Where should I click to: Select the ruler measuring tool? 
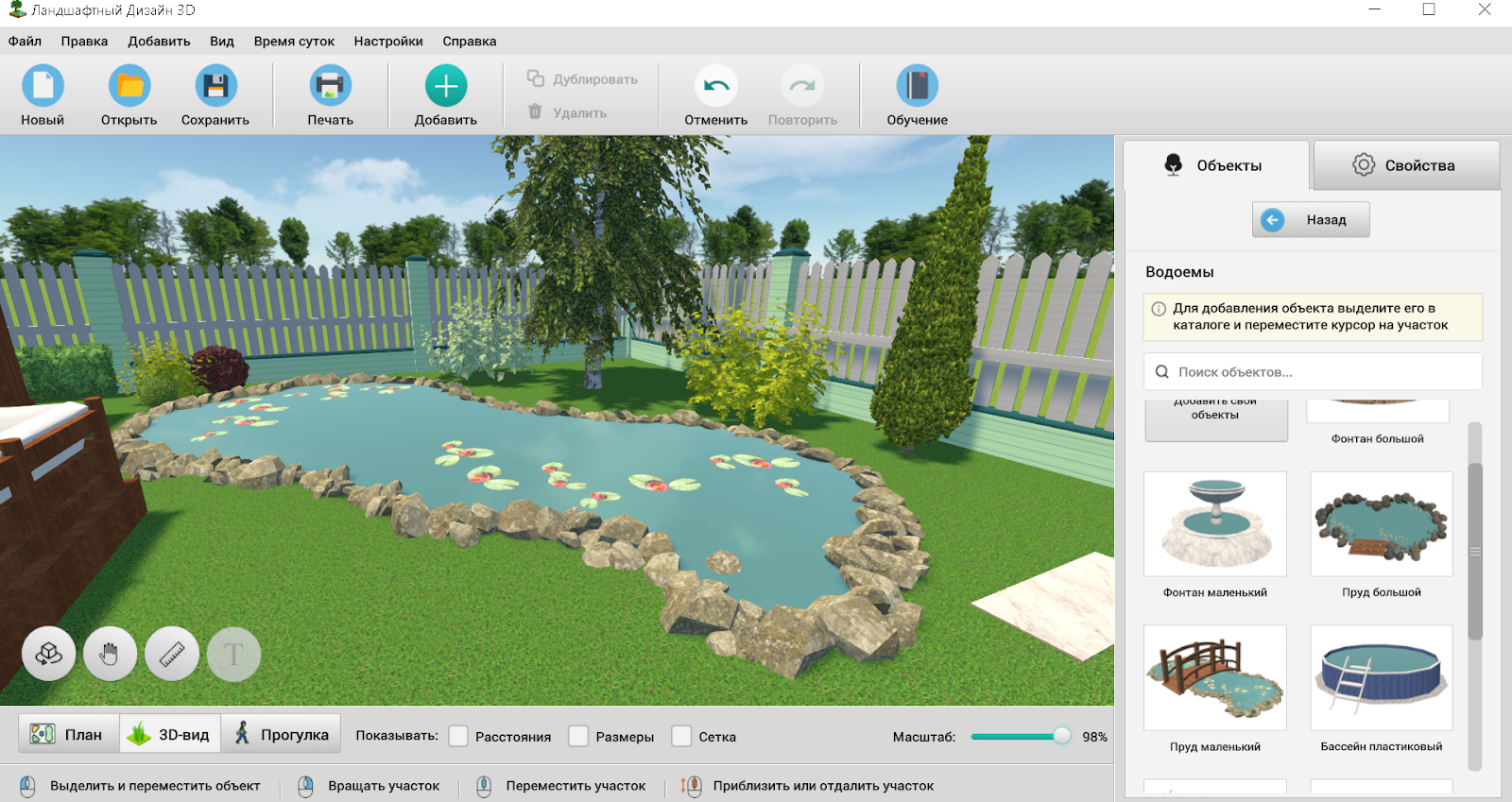tap(172, 654)
